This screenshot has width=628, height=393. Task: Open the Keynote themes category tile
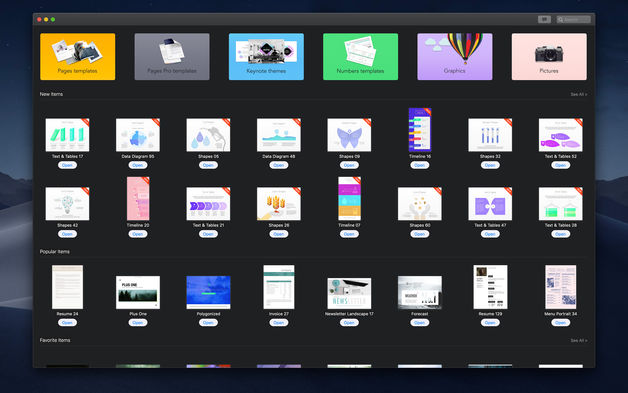[266, 56]
